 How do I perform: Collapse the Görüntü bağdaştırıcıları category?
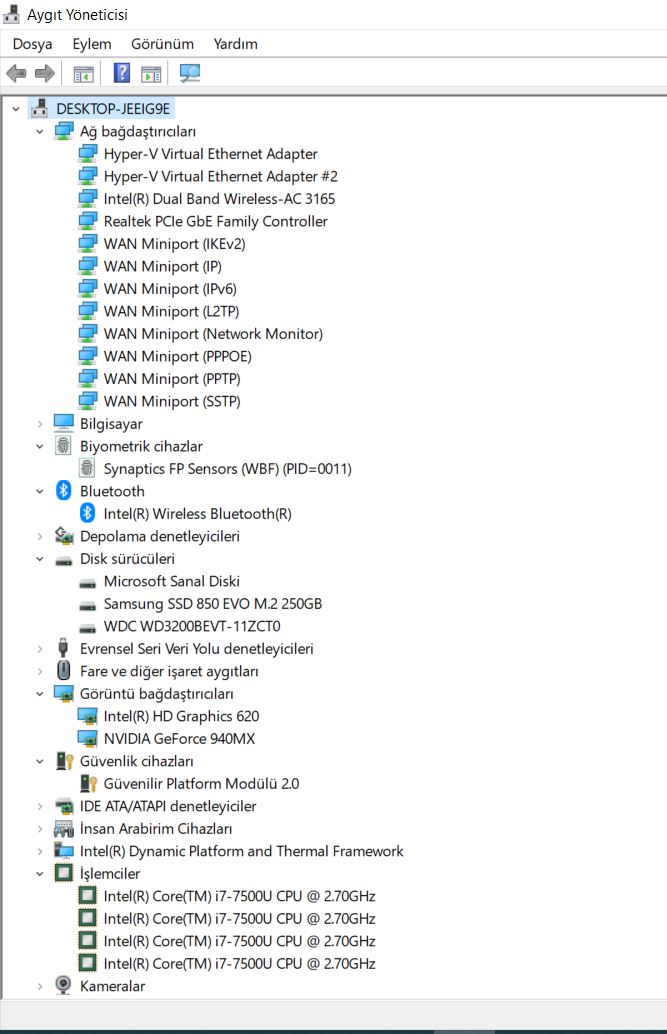pos(40,693)
